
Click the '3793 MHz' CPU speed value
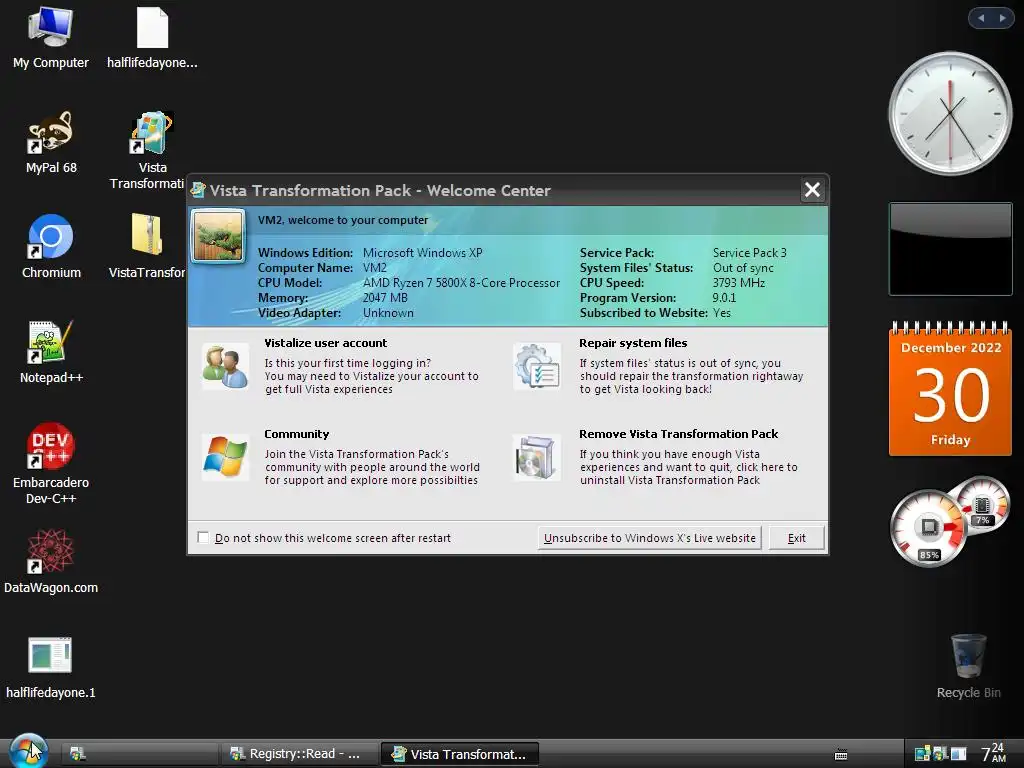coord(738,283)
